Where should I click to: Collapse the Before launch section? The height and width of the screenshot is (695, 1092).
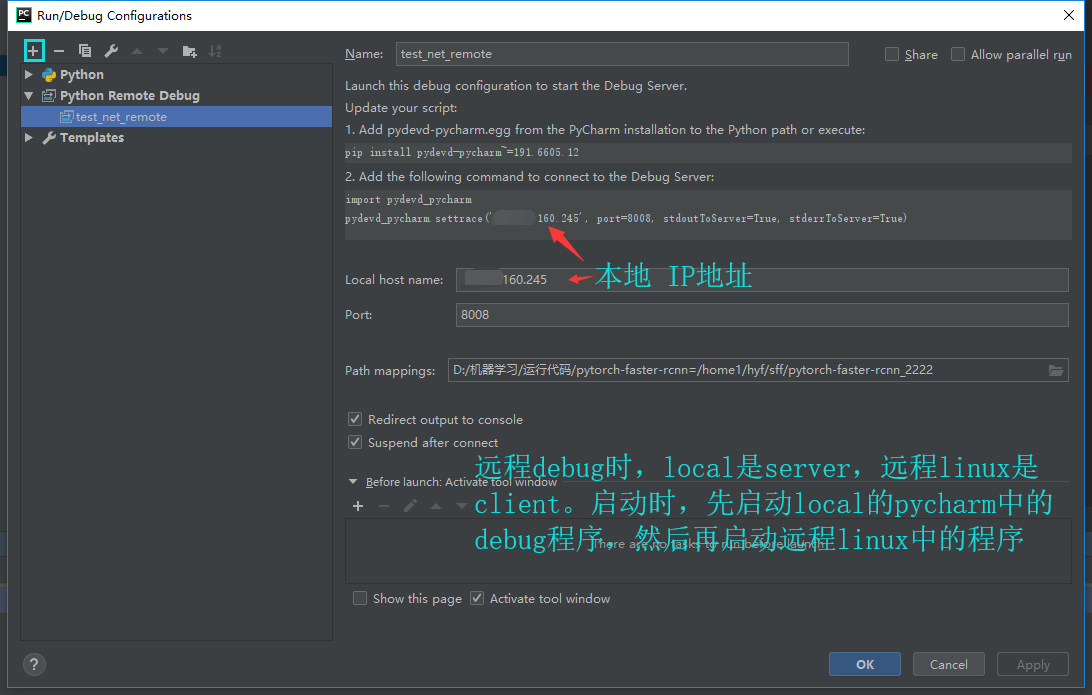[x=353, y=480]
